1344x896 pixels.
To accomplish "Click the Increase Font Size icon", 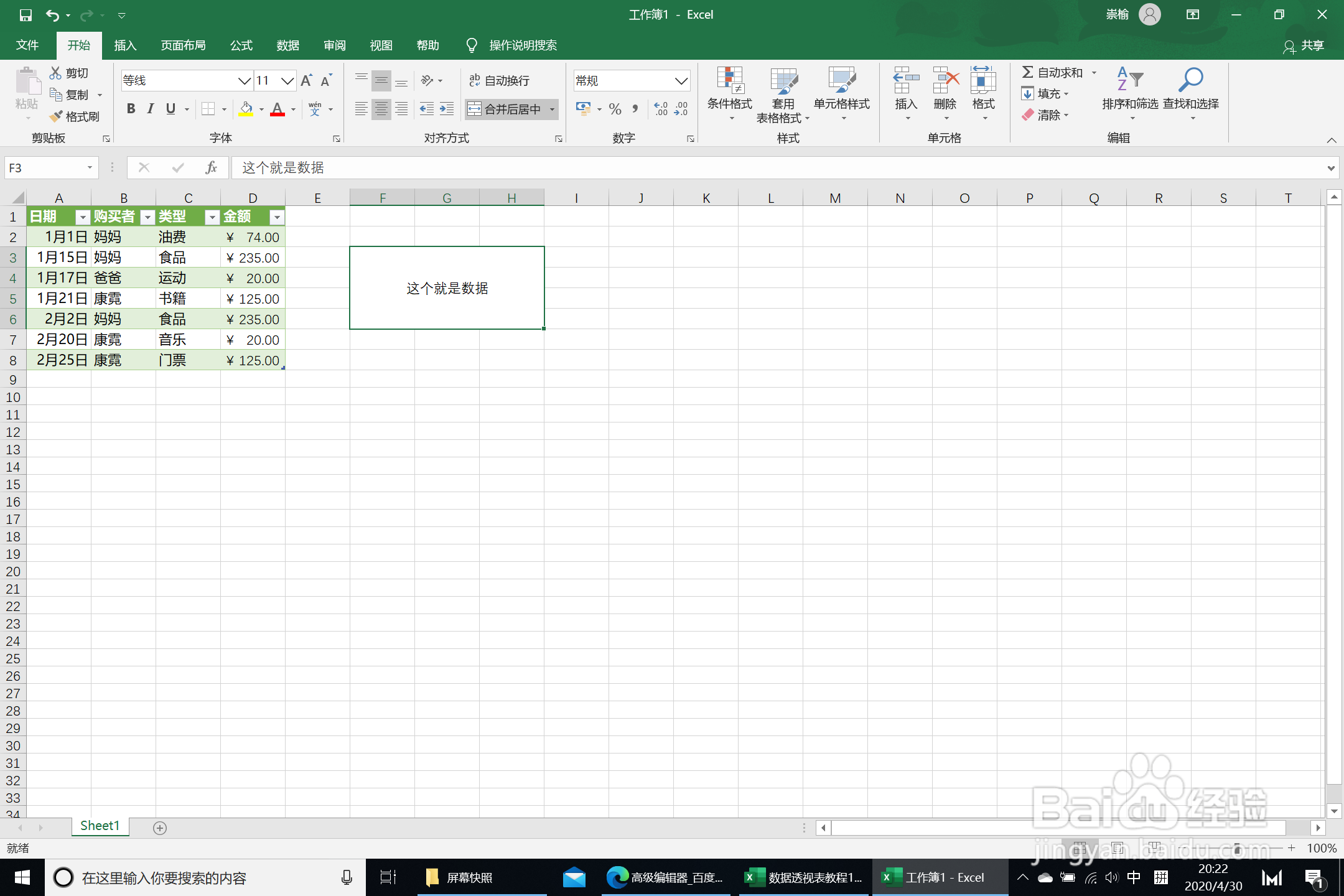I will point(306,80).
